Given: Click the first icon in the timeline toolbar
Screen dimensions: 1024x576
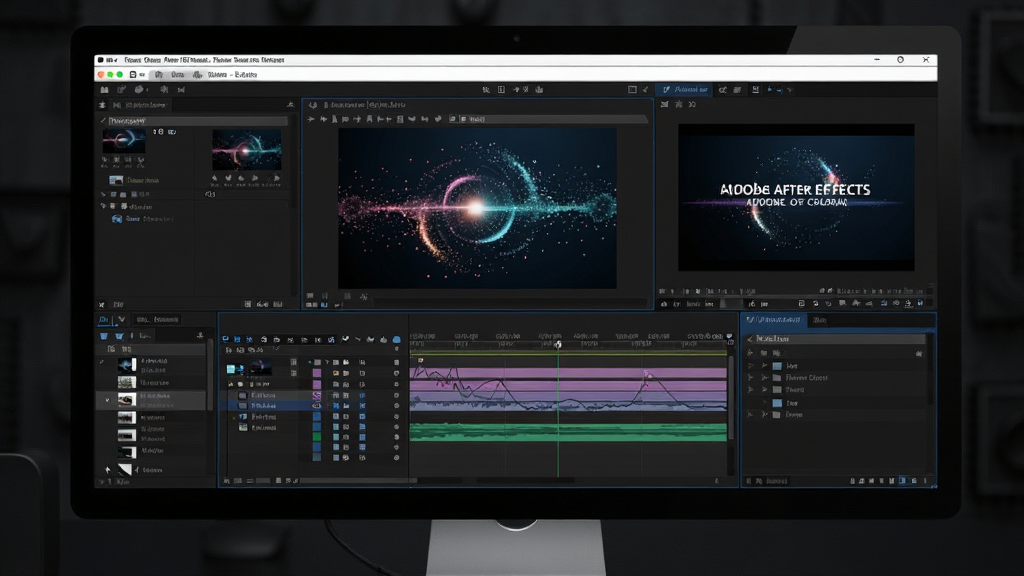Looking at the screenshot, I should tap(226, 340).
